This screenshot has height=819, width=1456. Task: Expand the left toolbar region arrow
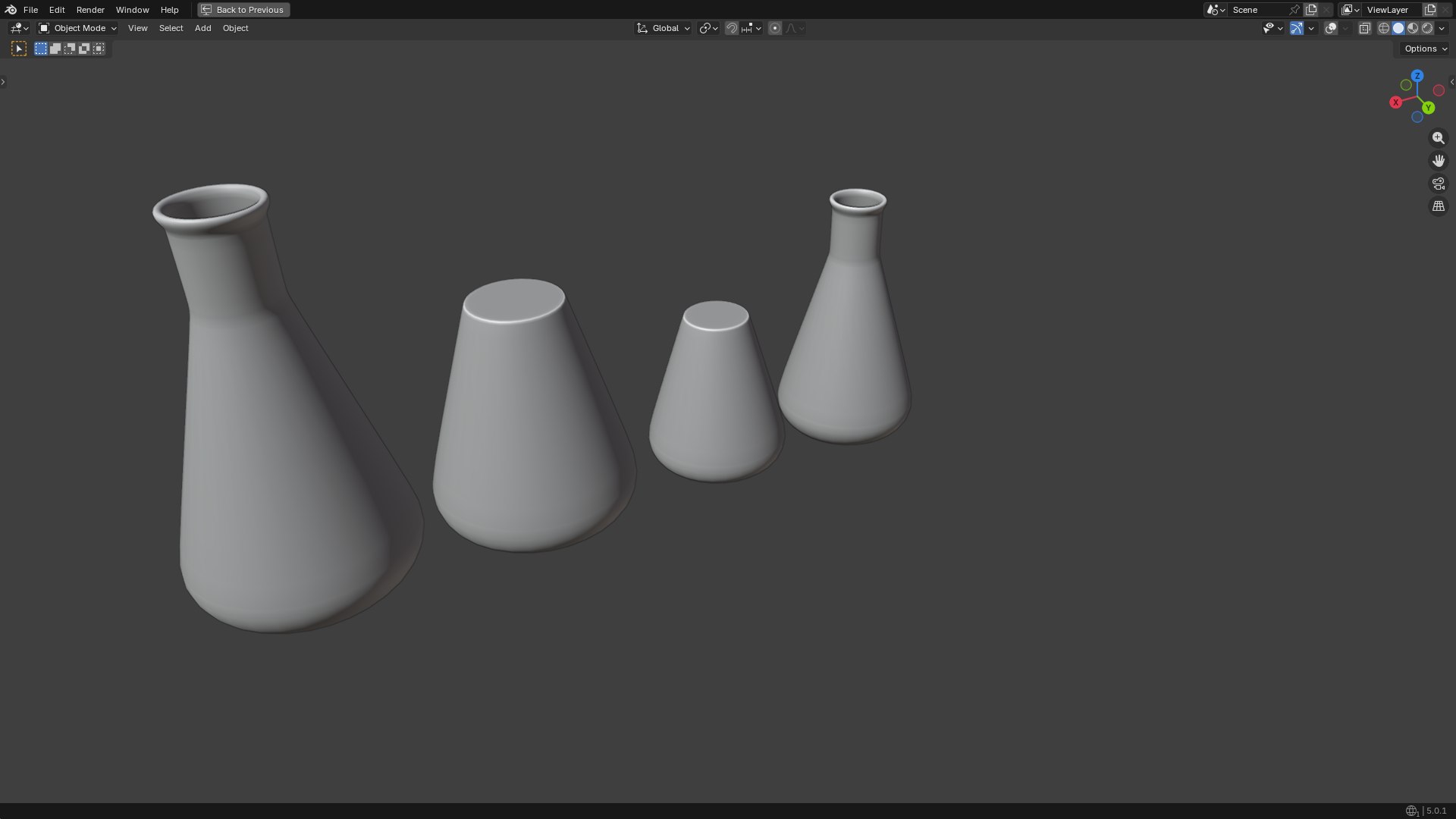pos(3,82)
